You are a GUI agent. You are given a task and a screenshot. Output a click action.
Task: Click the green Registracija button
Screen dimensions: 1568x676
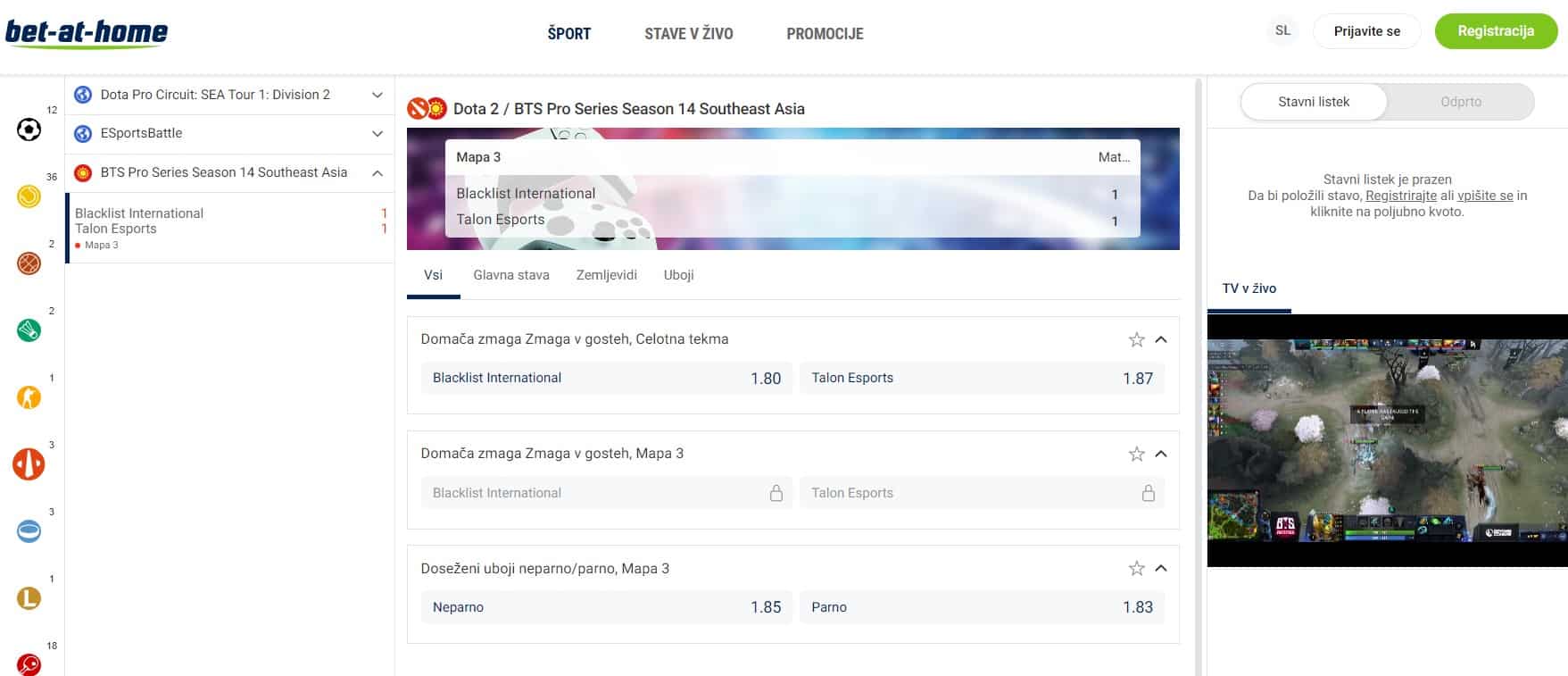1495,31
